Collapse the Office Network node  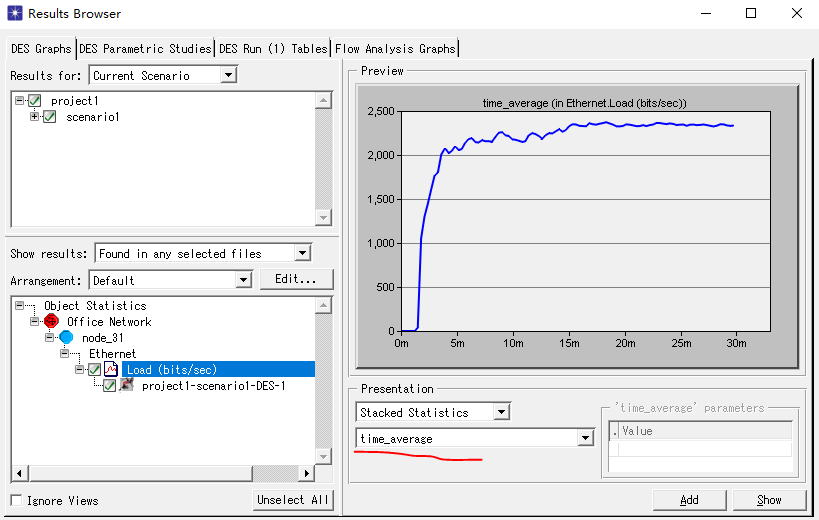pos(34,321)
